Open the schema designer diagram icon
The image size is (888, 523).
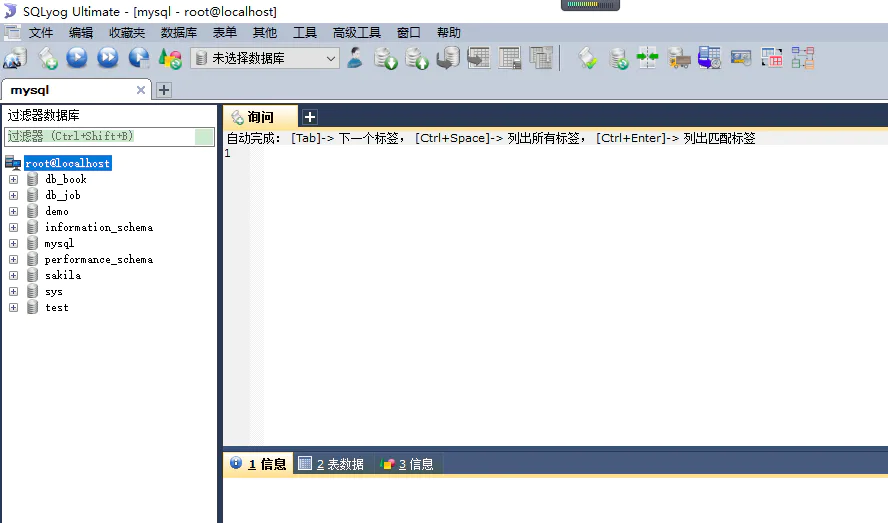(802, 58)
